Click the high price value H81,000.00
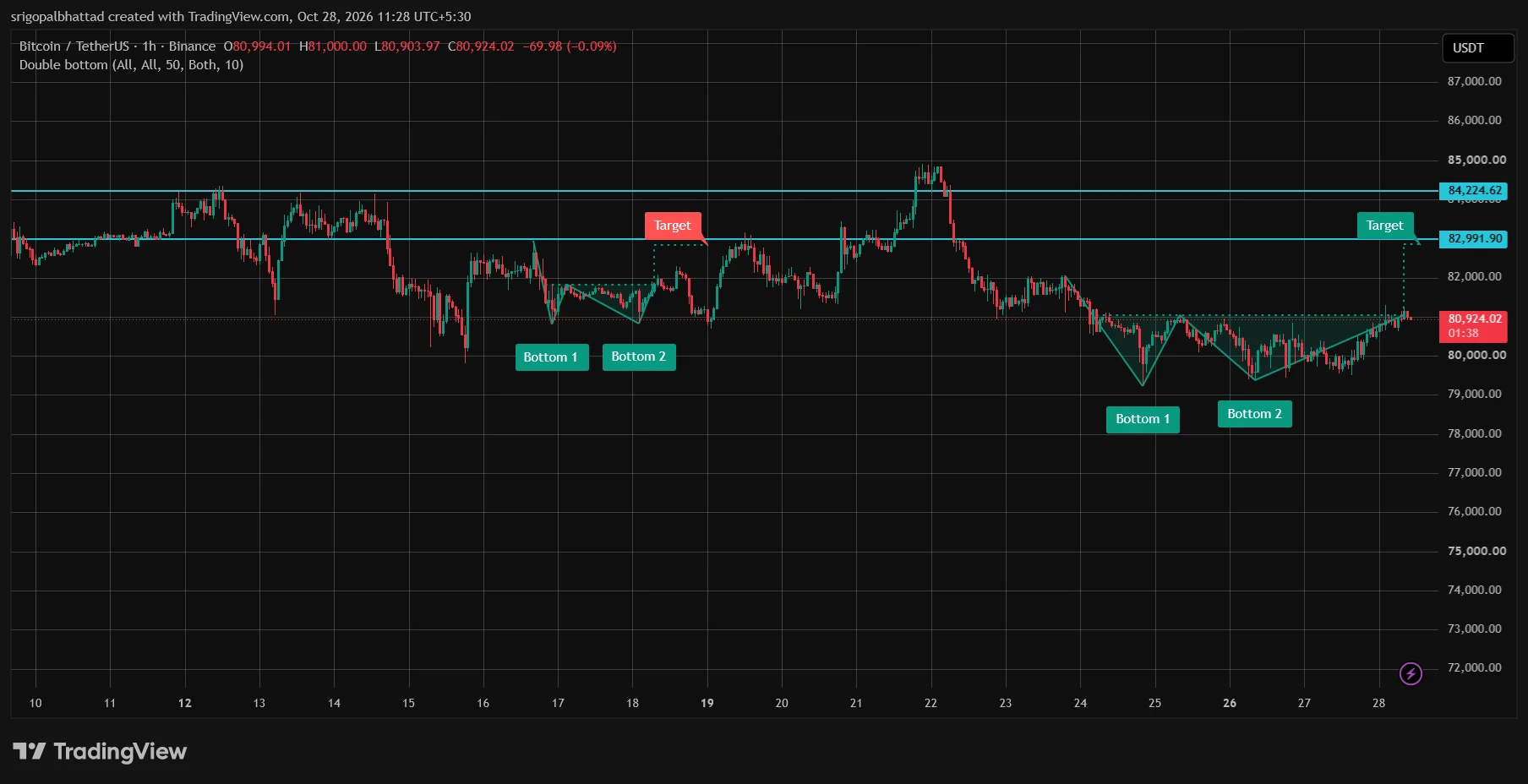The image size is (1528, 784). pyautogui.click(x=333, y=46)
